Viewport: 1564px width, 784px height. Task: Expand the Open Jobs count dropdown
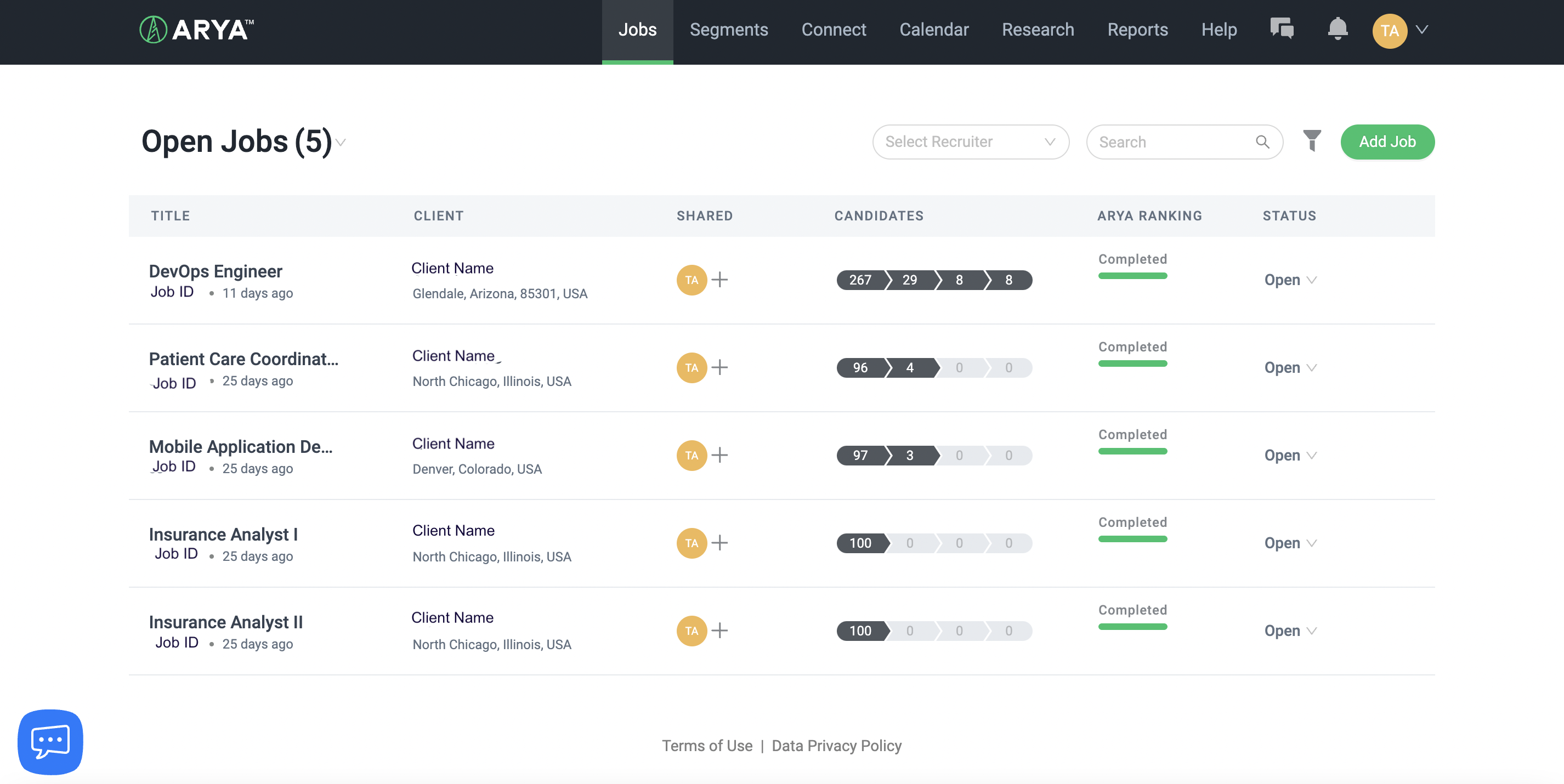pos(341,144)
